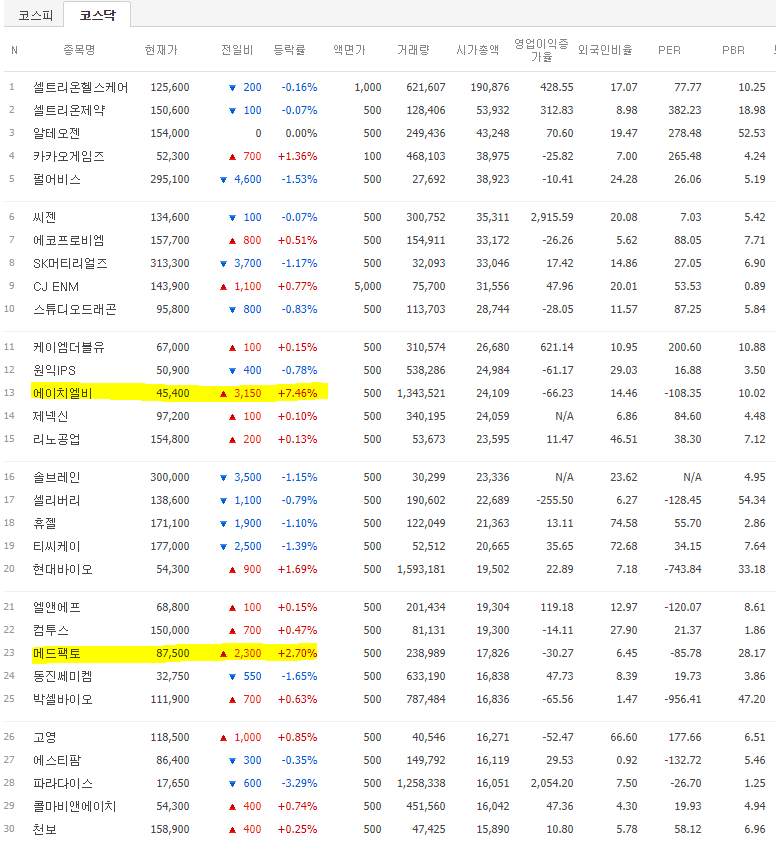The width and height of the screenshot is (776, 843).
Task: Open stock 카카오게임즈
Action: 69,156
